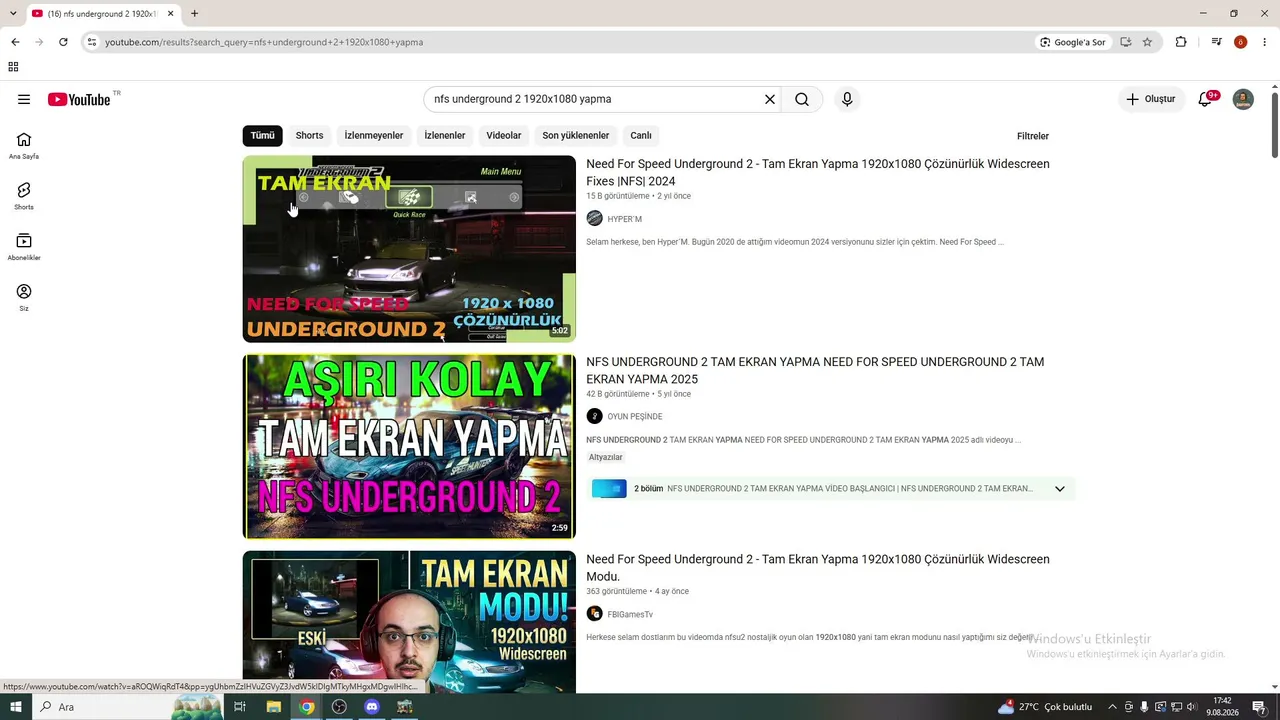Screen dimensions: 1280x720
Task: Select the İzlenenler filter chip
Action: 445,136
